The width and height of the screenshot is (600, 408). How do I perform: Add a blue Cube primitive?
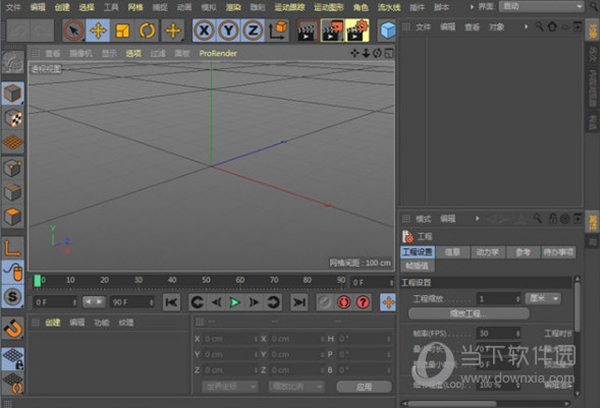click(388, 30)
